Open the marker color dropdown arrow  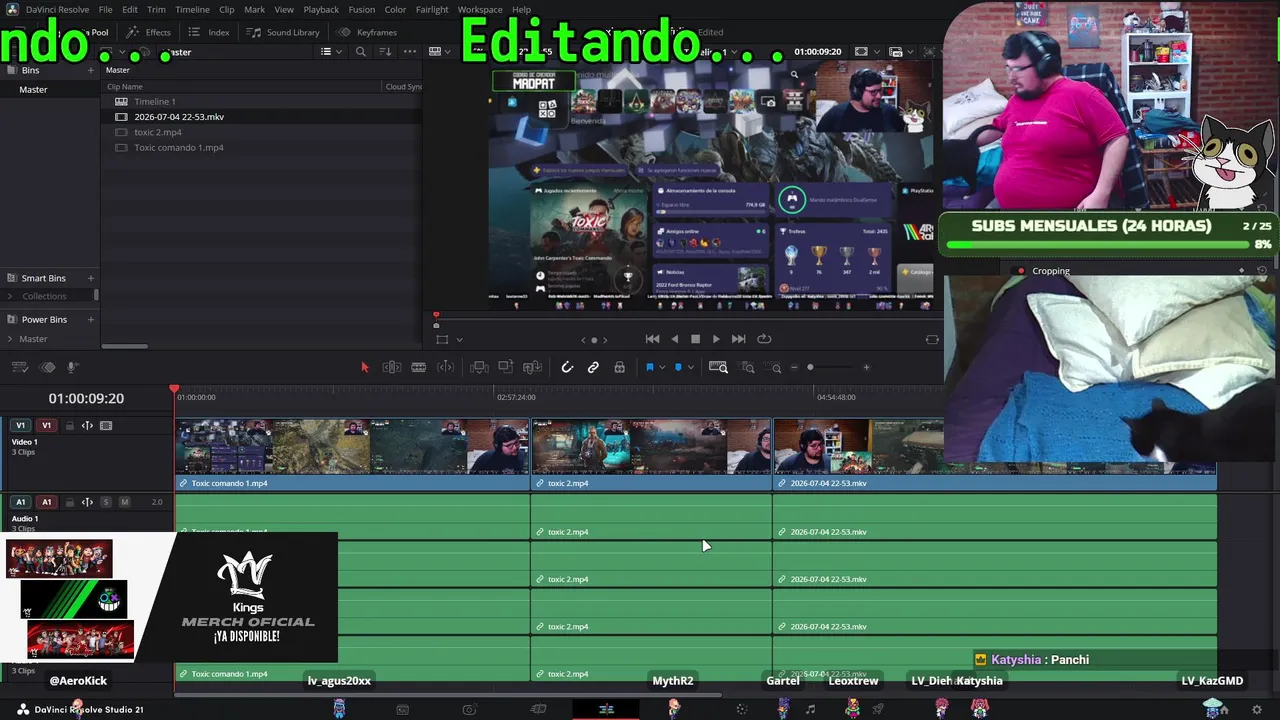tap(690, 367)
